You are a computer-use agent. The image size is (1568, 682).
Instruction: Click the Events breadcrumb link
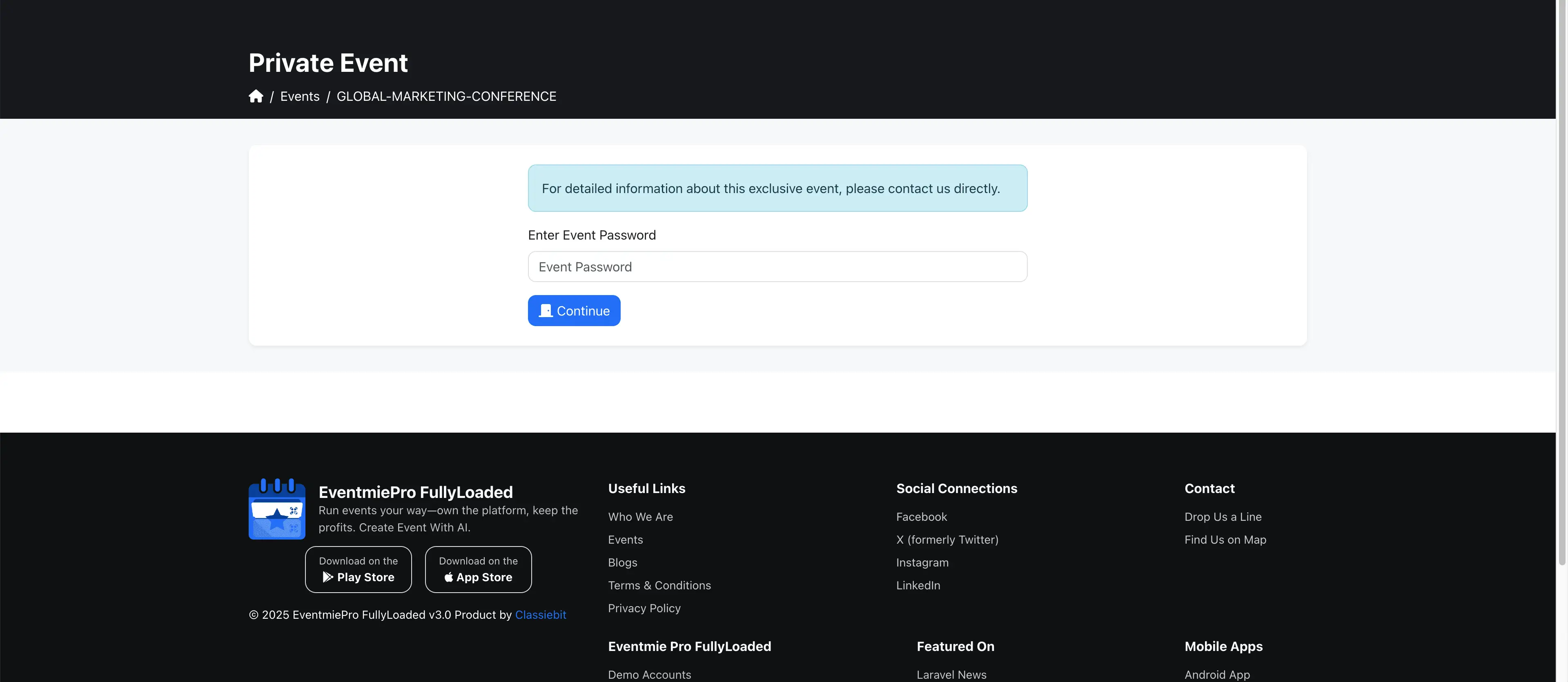tap(299, 96)
